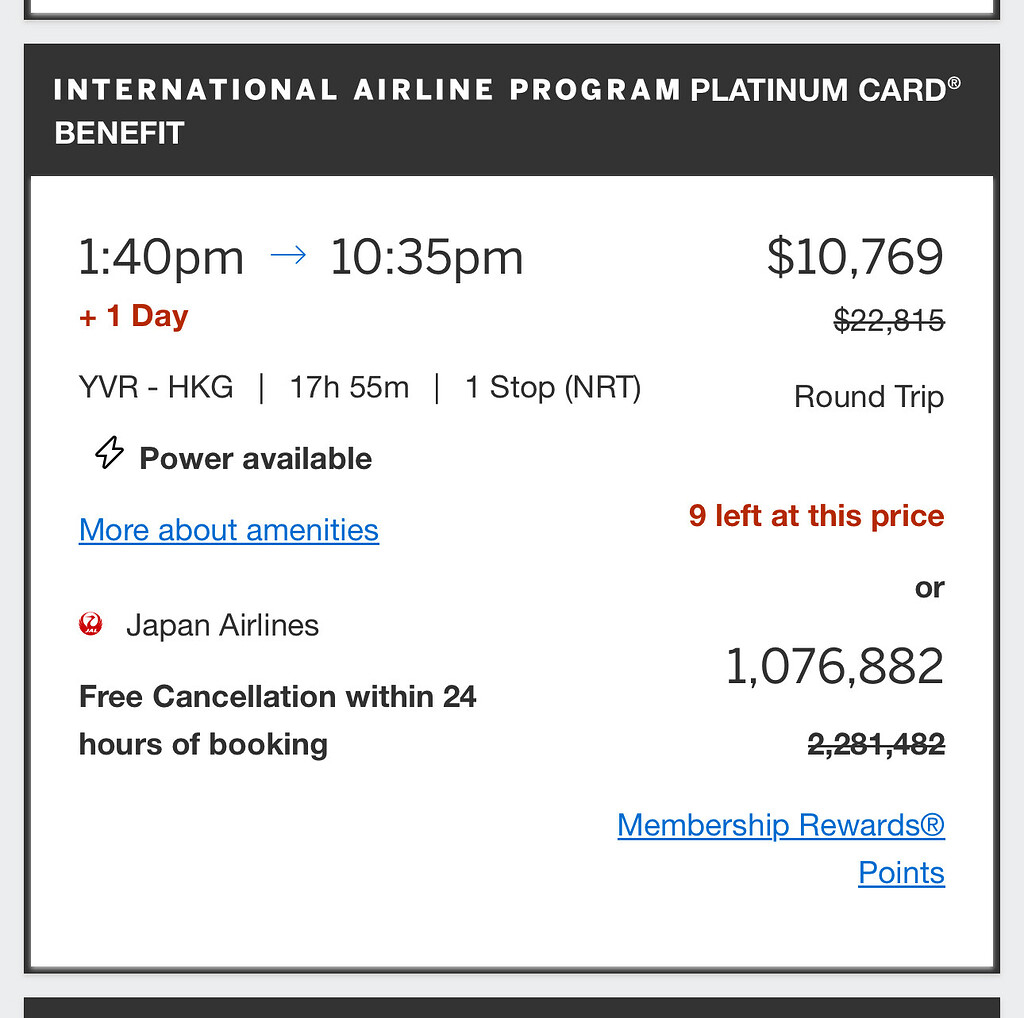Viewport: 1024px width, 1018px height.
Task: Click the strikethrough $22,815 original price
Action: pyautogui.click(x=887, y=320)
